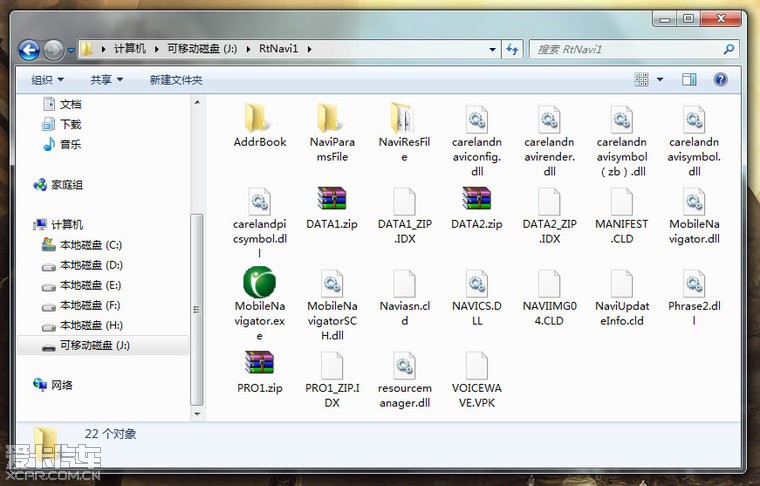Select the Phrase2.dll file icon
The height and width of the screenshot is (486, 760).
click(x=694, y=283)
